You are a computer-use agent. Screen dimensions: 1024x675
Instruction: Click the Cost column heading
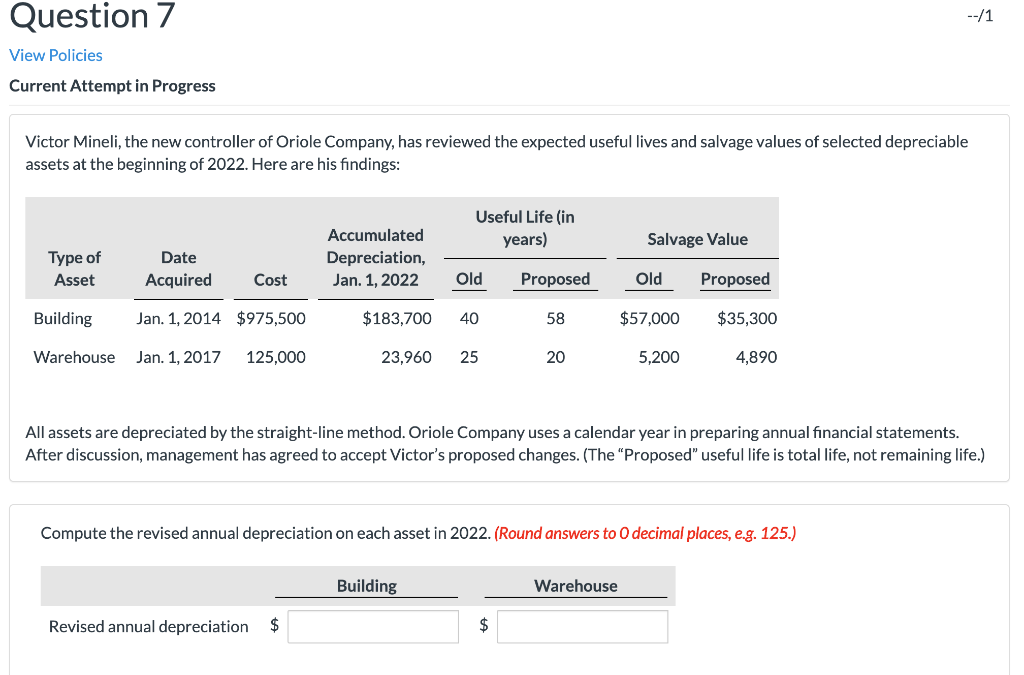pyautogui.click(x=270, y=280)
